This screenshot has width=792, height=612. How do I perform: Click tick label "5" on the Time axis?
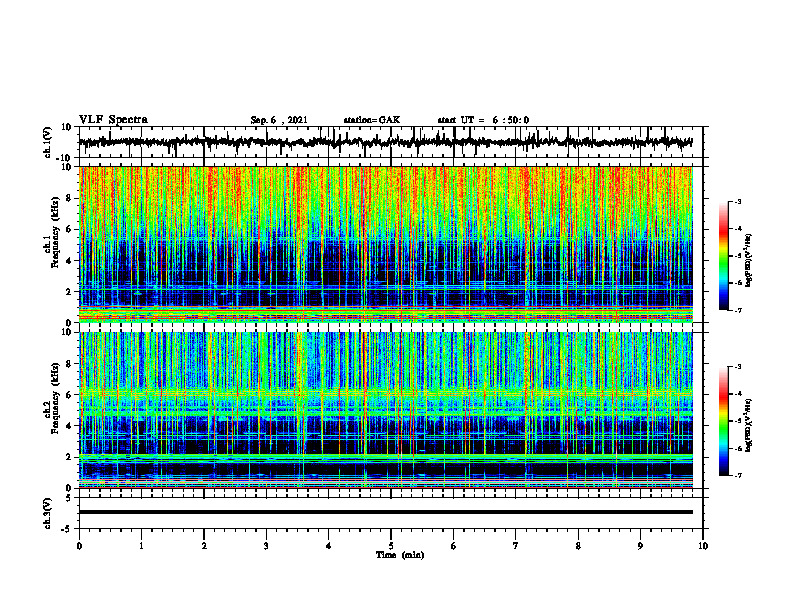(391, 546)
